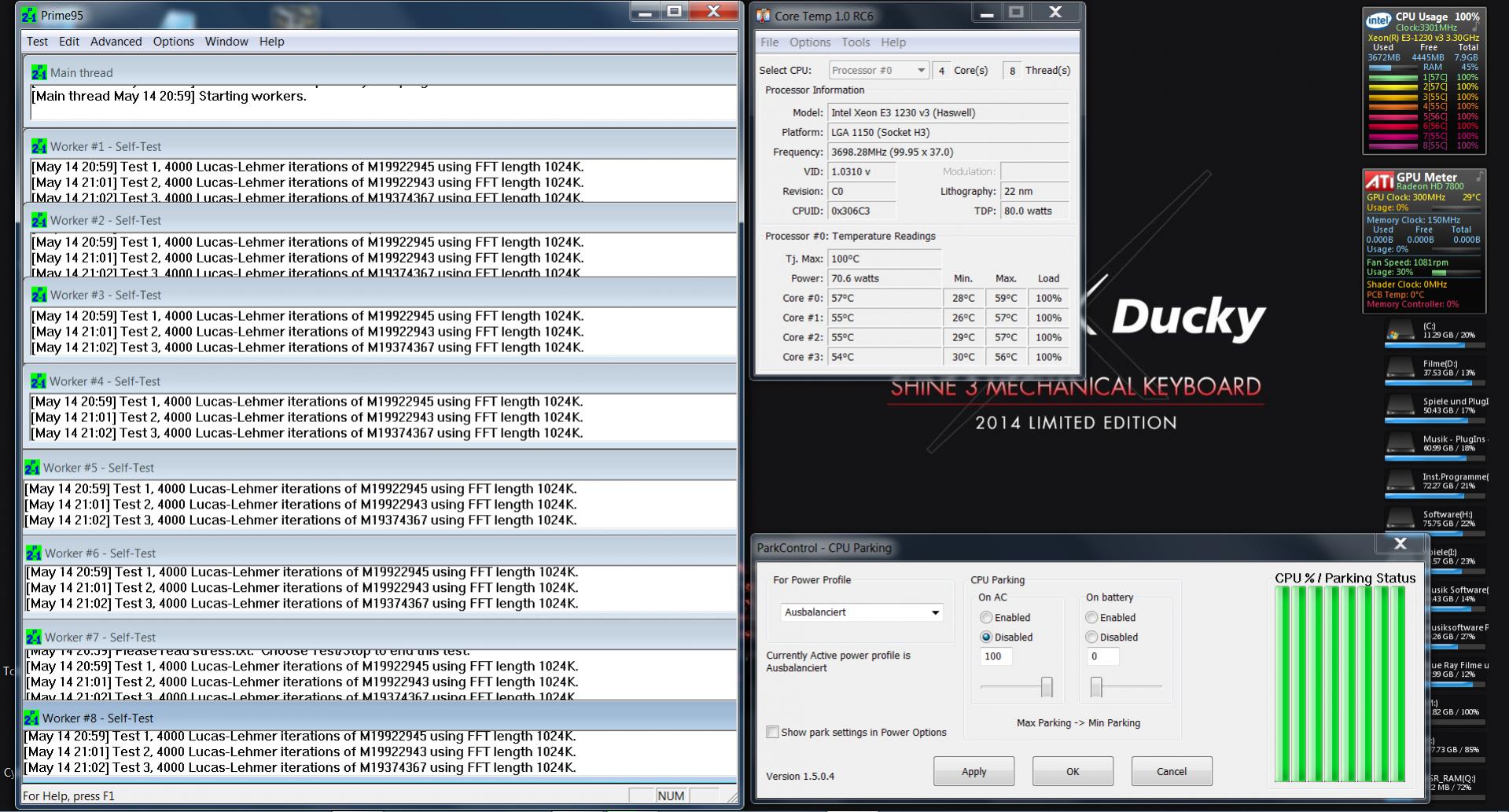The height and width of the screenshot is (812, 1509).
Task: Click the TDP value '80.0 watts'
Action: point(1034,211)
